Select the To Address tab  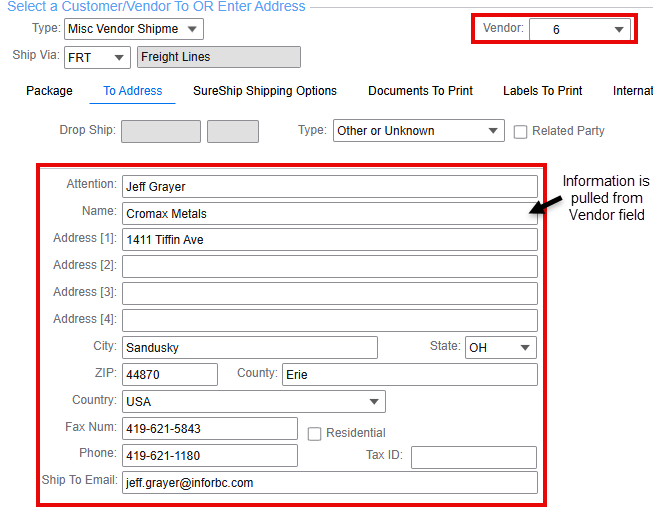133,91
